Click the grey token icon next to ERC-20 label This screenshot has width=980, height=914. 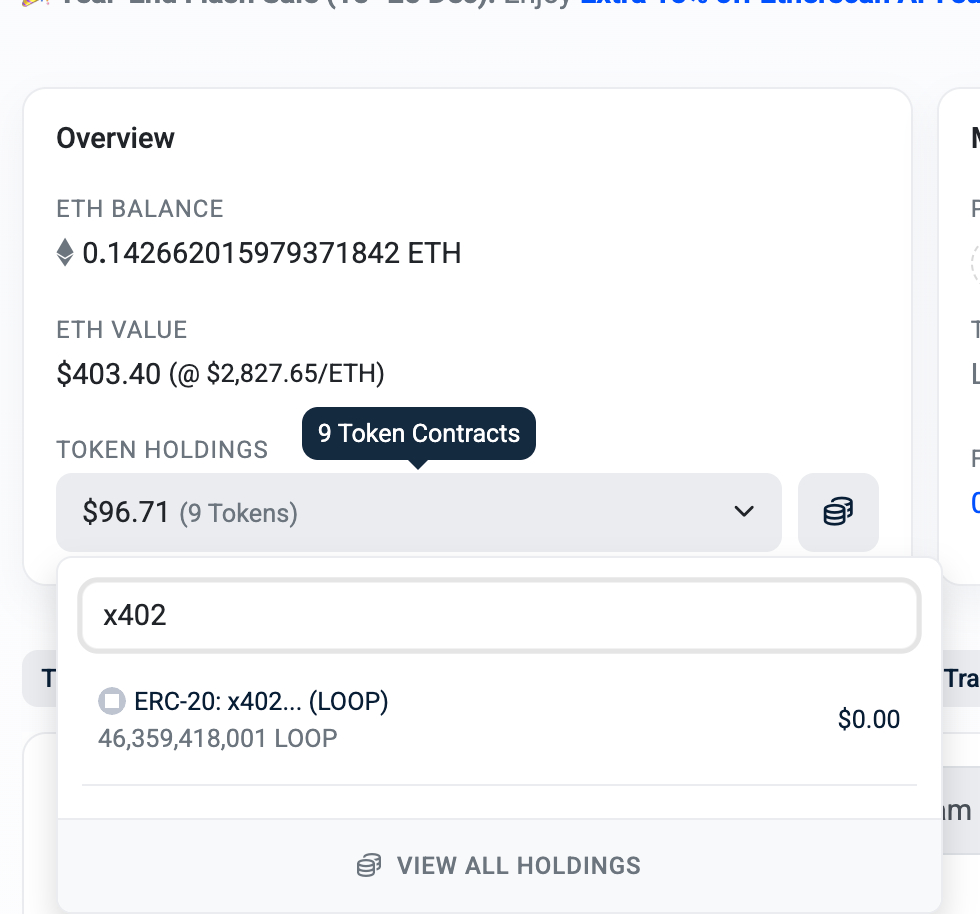click(x=111, y=701)
